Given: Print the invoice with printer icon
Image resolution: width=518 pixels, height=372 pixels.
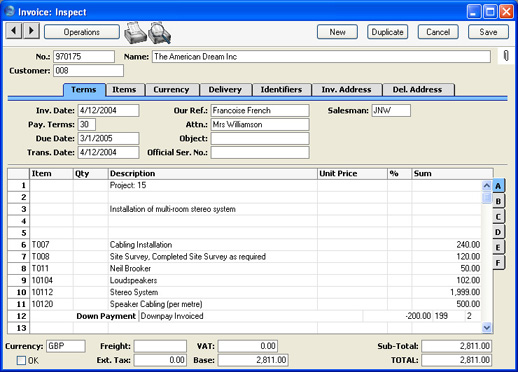Looking at the screenshot, I should (135, 33).
